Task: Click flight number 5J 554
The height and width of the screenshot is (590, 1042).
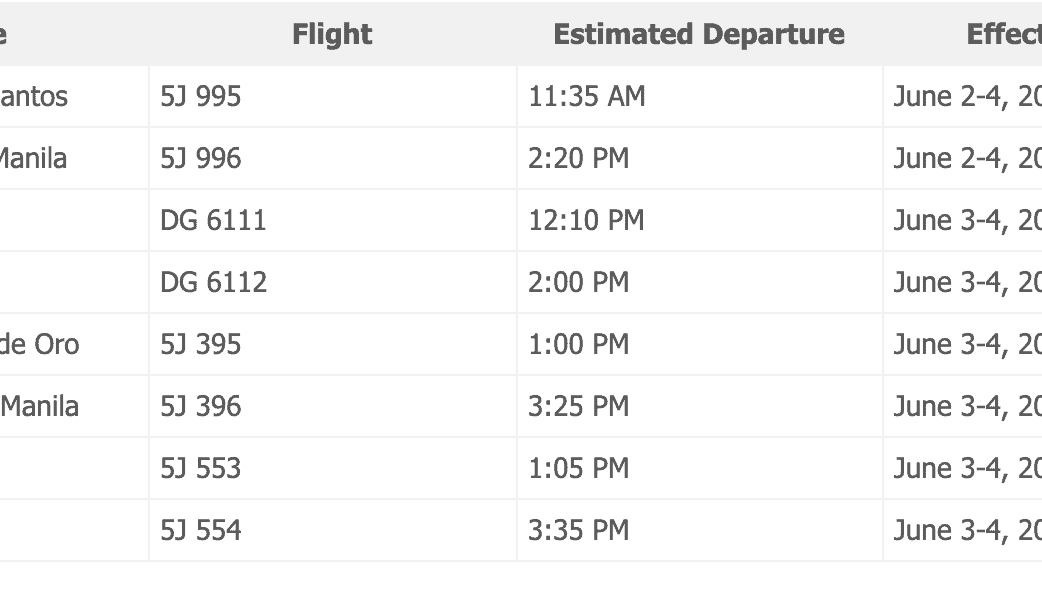Action: pos(201,531)
